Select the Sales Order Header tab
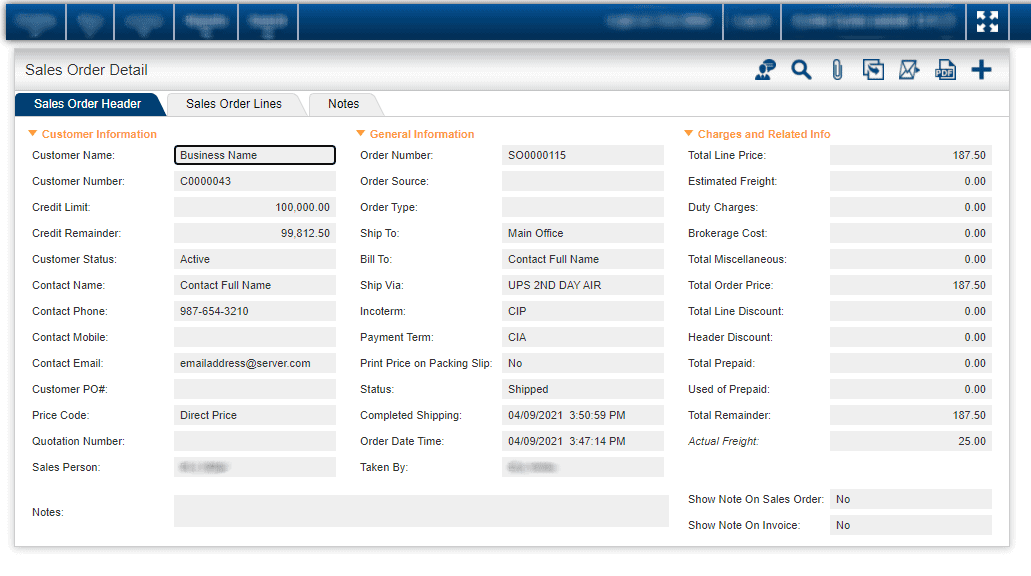Viewport: 1031px width, 576px height. pyautogui.click(x=87, y=104)
